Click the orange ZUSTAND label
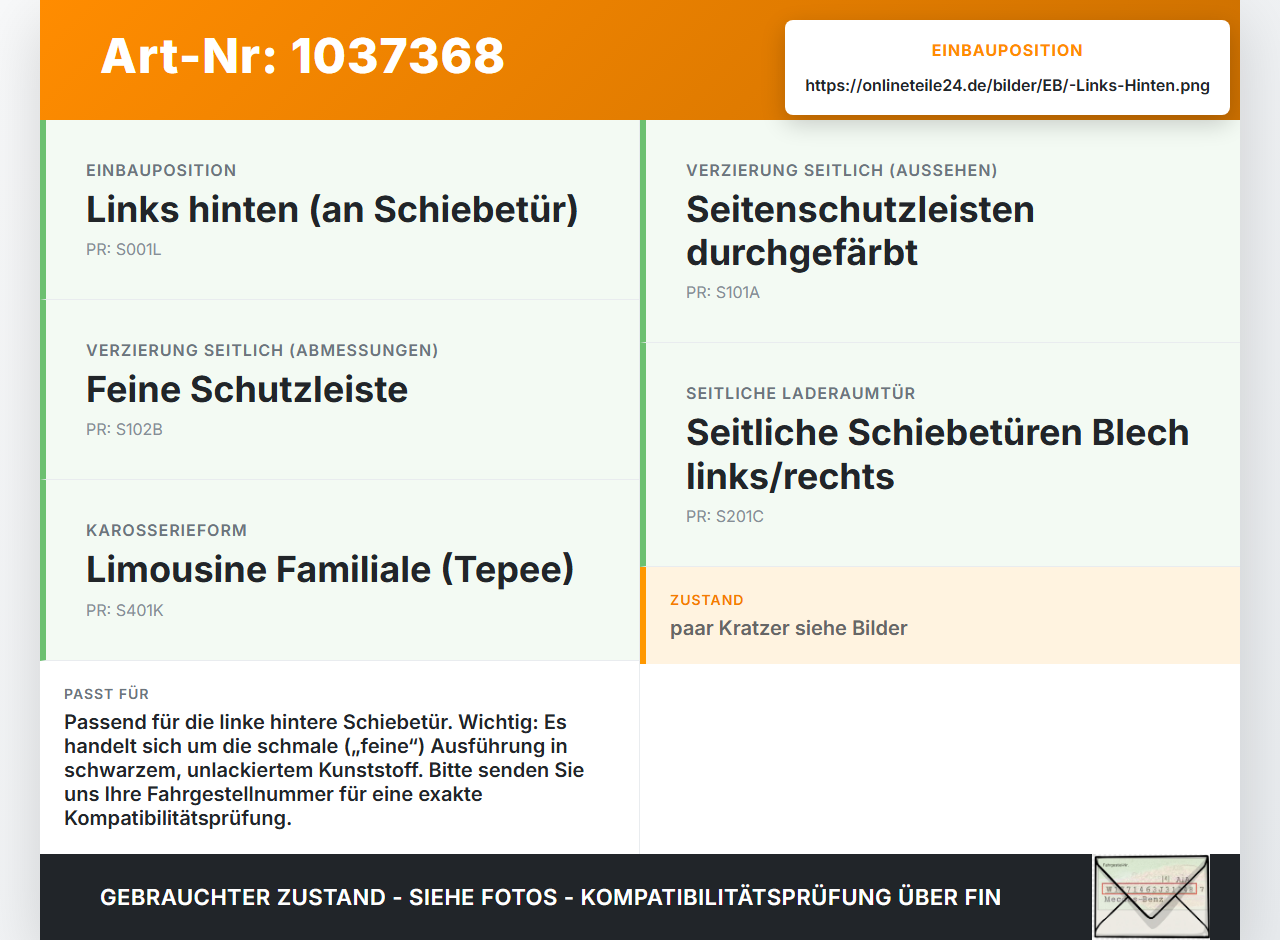 (x=706, y=600)
